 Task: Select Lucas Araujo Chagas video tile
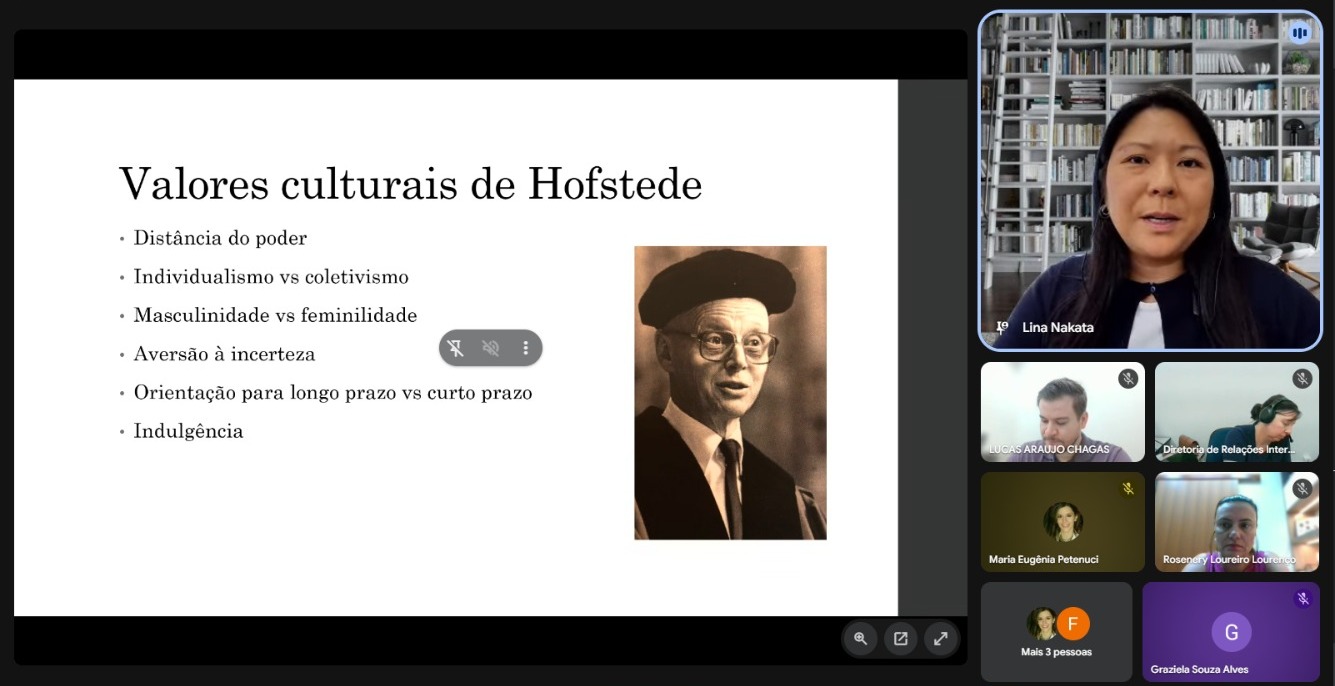1062,411
